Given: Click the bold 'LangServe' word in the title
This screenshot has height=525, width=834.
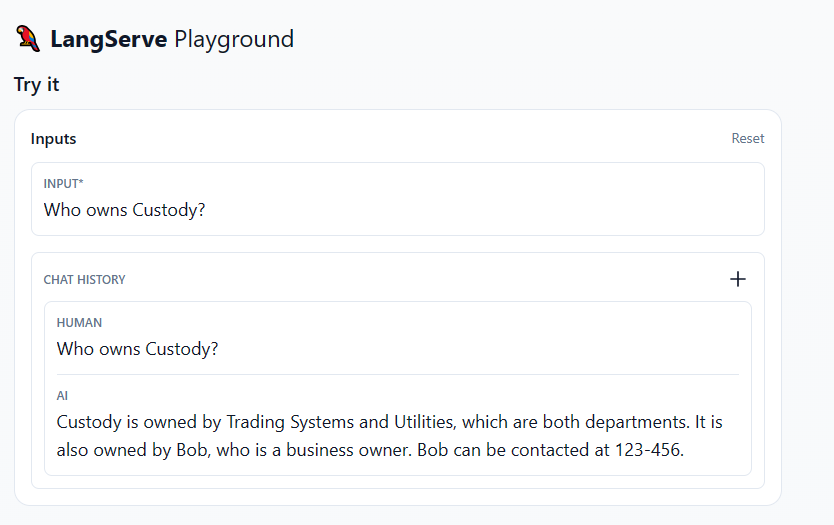Looking at the screenshot, I should [x=108, y=40].
